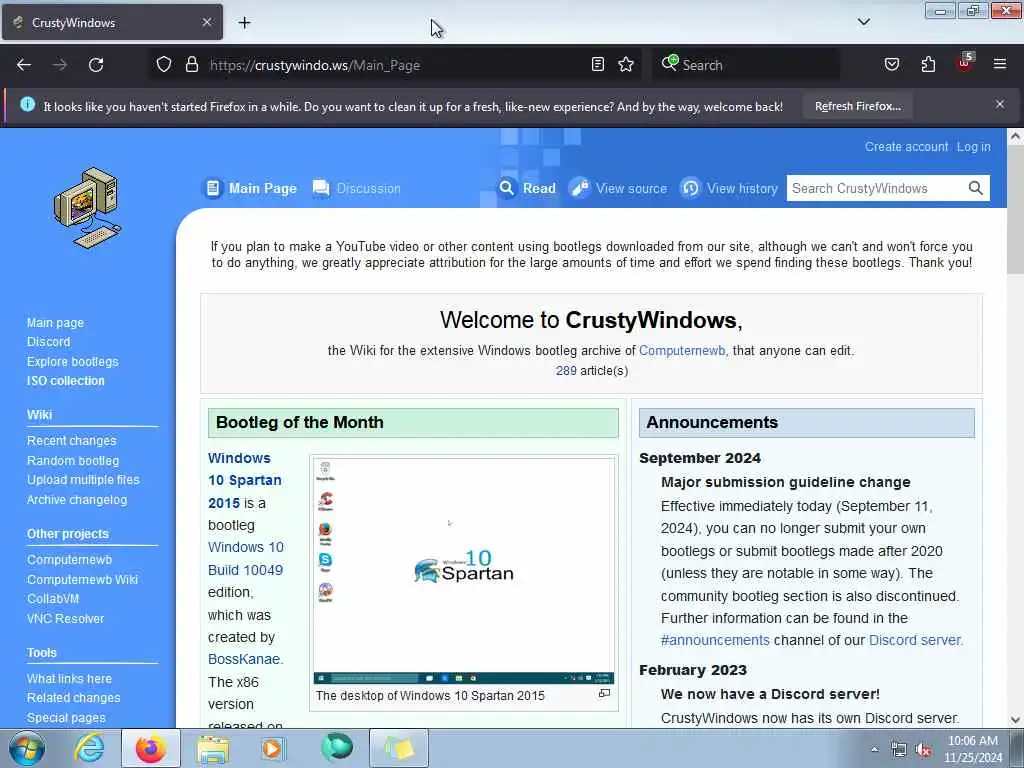Open a new tab with the plus icon
This screenshot has width=1024, height=768.
coord(244,23)
